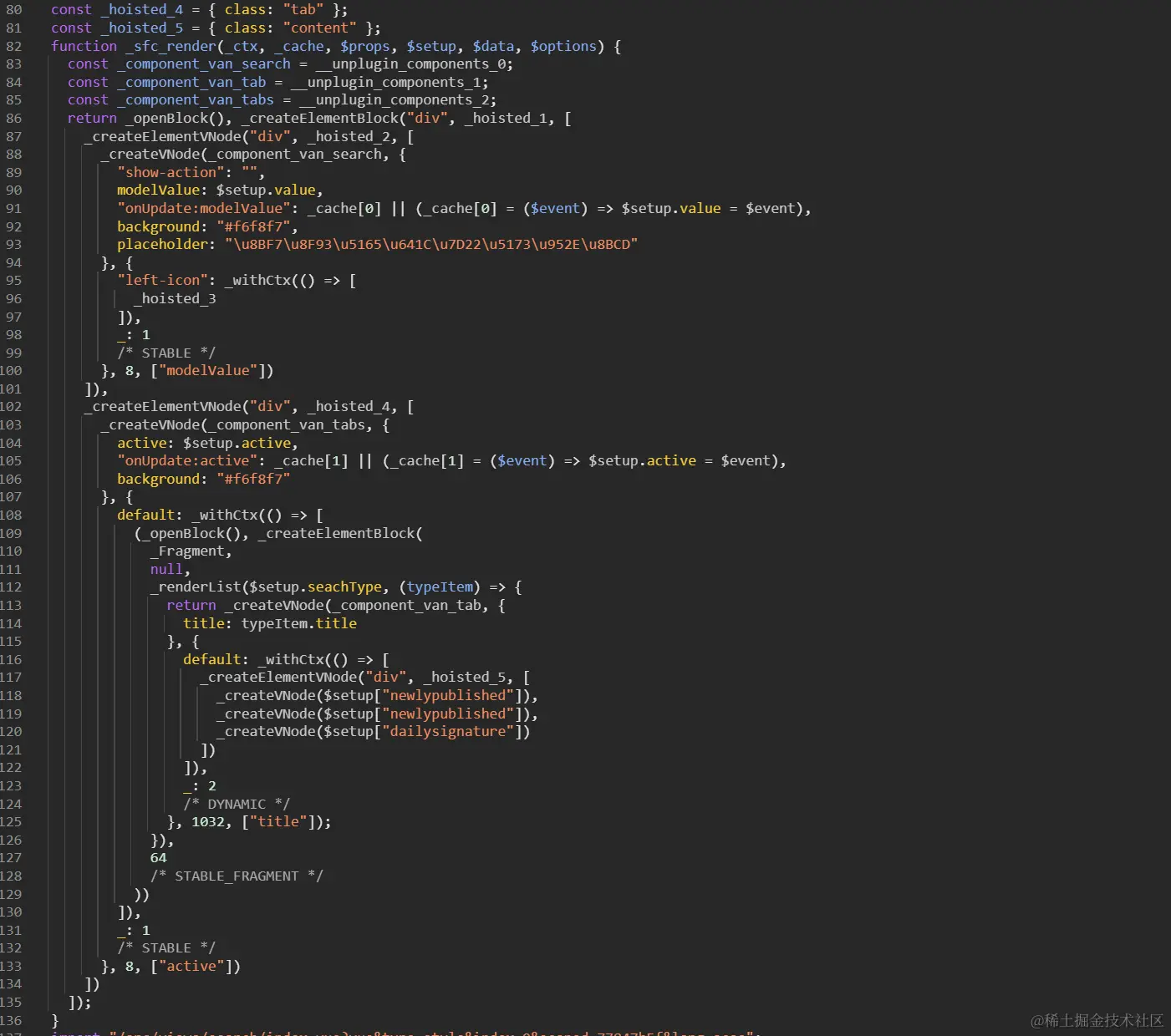Click __unplugin_components_0 identifier
This screenshot has height=1036, width=1171.
click(x=410, y=64)
